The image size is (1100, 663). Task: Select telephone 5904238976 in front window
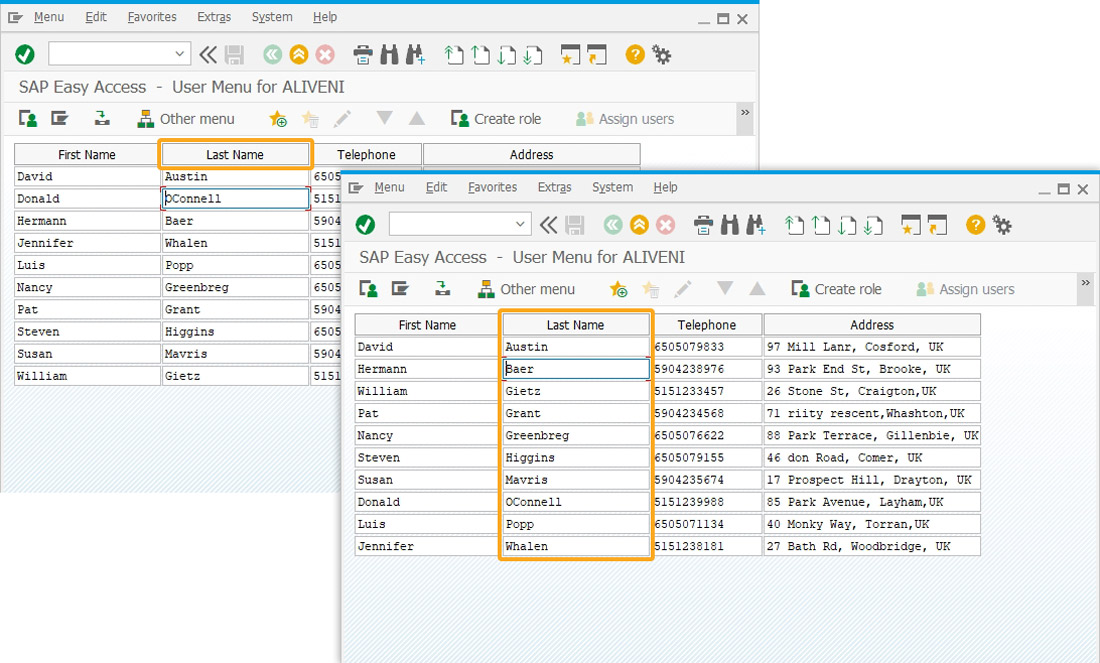706,369
